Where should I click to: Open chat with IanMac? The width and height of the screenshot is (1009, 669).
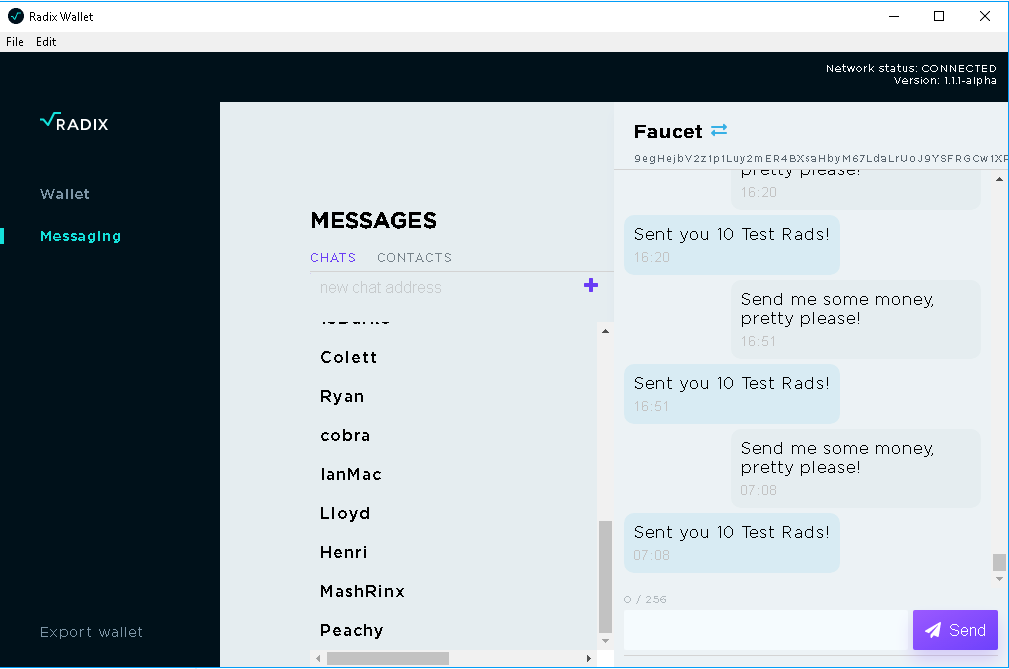[351, 474]
